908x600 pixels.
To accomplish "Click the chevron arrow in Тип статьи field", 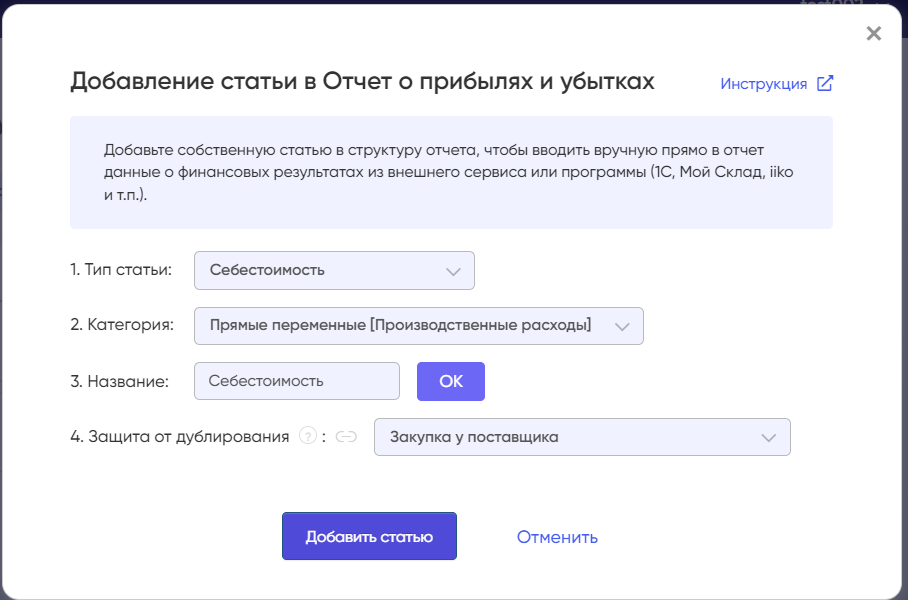I will click(453, 272).
